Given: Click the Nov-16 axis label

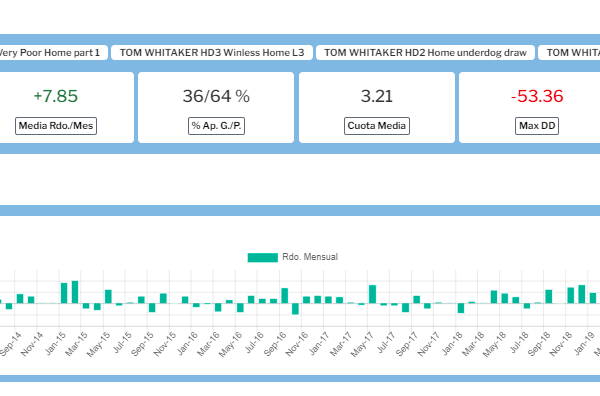Looking at the screenshot, I should pyautogui.click(x=297, y=344).
